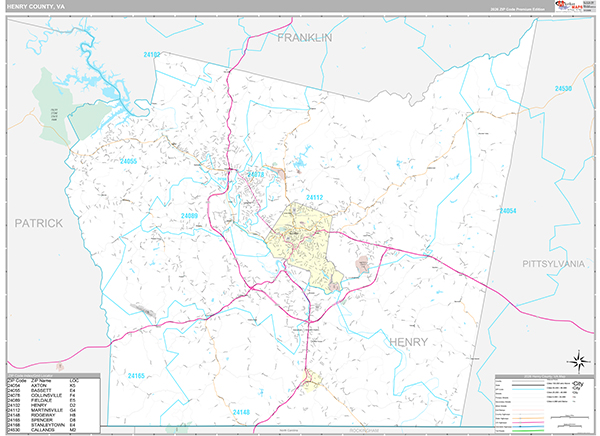Click ZIP code label 24112 on map
This screenshot has height=436, width=600.
(x=315, y=198)
